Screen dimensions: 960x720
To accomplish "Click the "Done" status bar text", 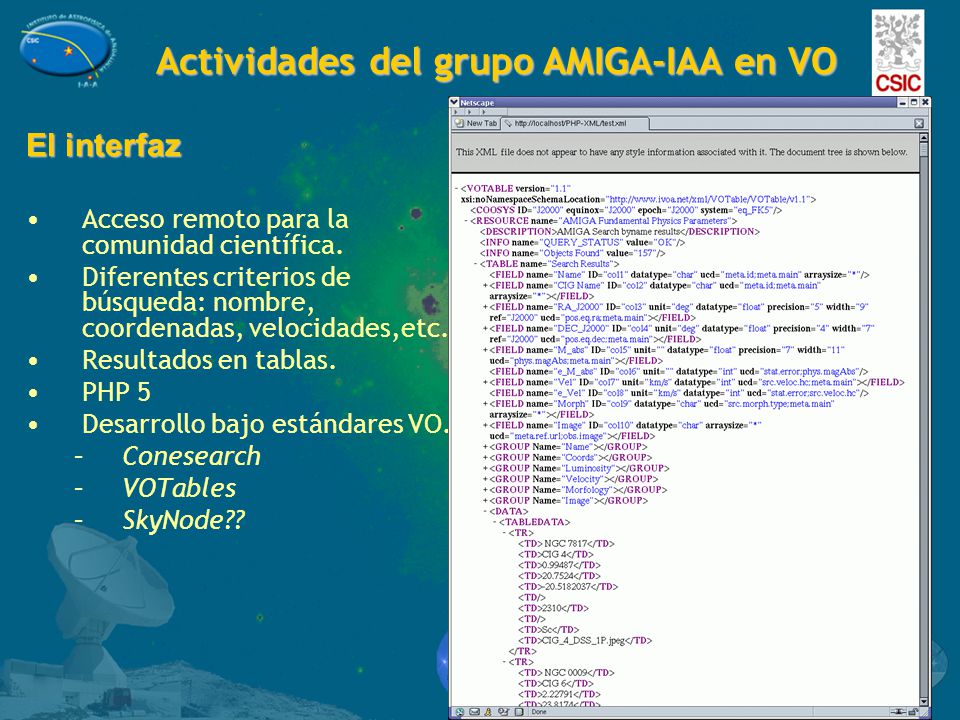I will click(539, 712).
